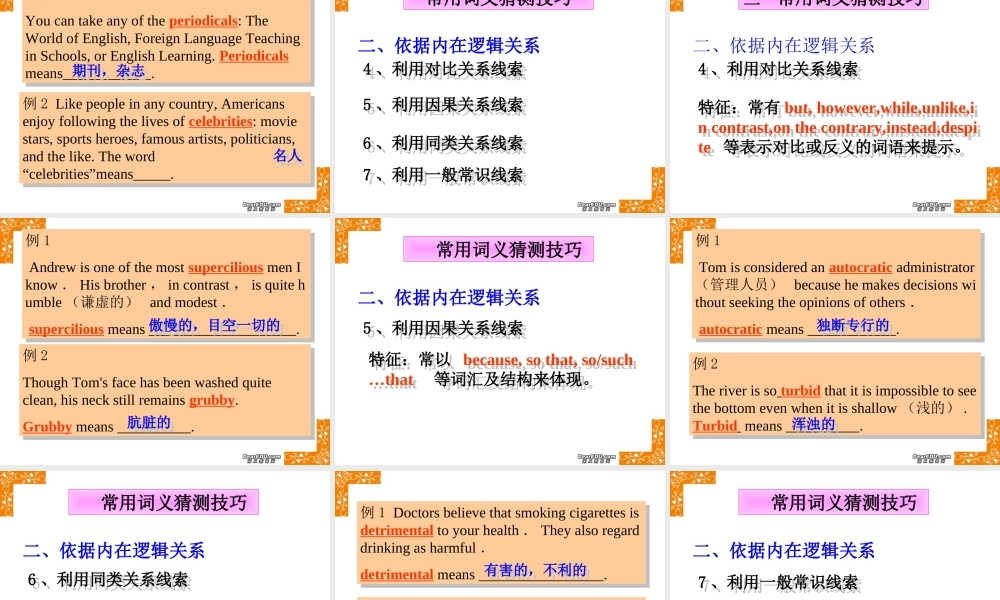Viewport: 1000px width, 600px height.
Task: Click pink title above "5、利用因果关系线索" feature slide
Action: [x=499, y=249]
